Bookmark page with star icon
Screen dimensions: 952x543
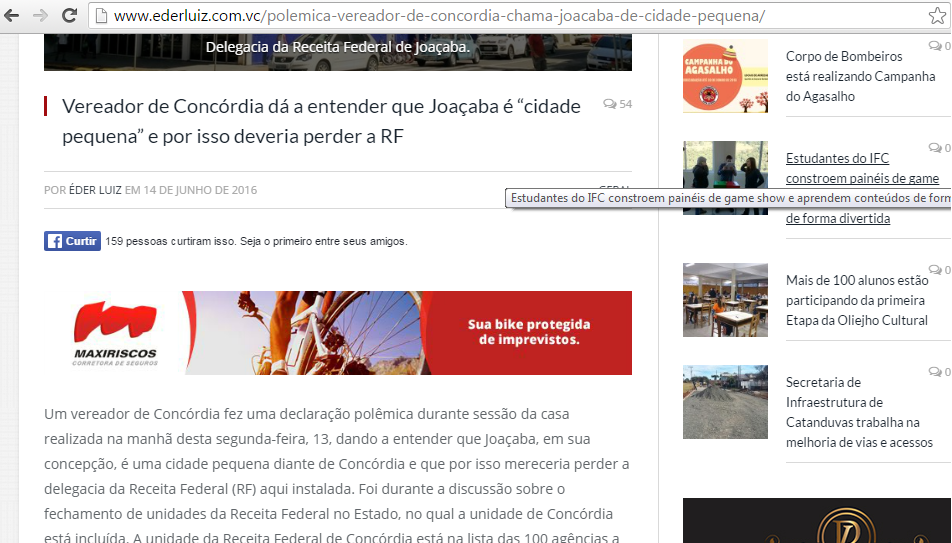(x=937, y=16)
